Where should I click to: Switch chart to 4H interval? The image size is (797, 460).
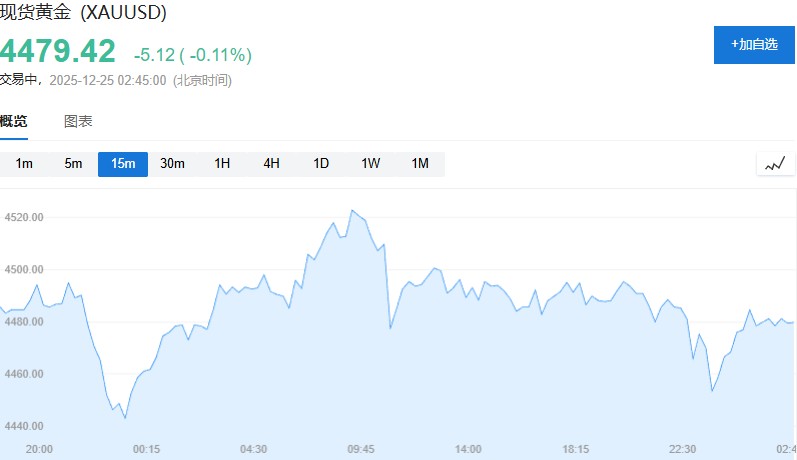[x=271, y=164]
